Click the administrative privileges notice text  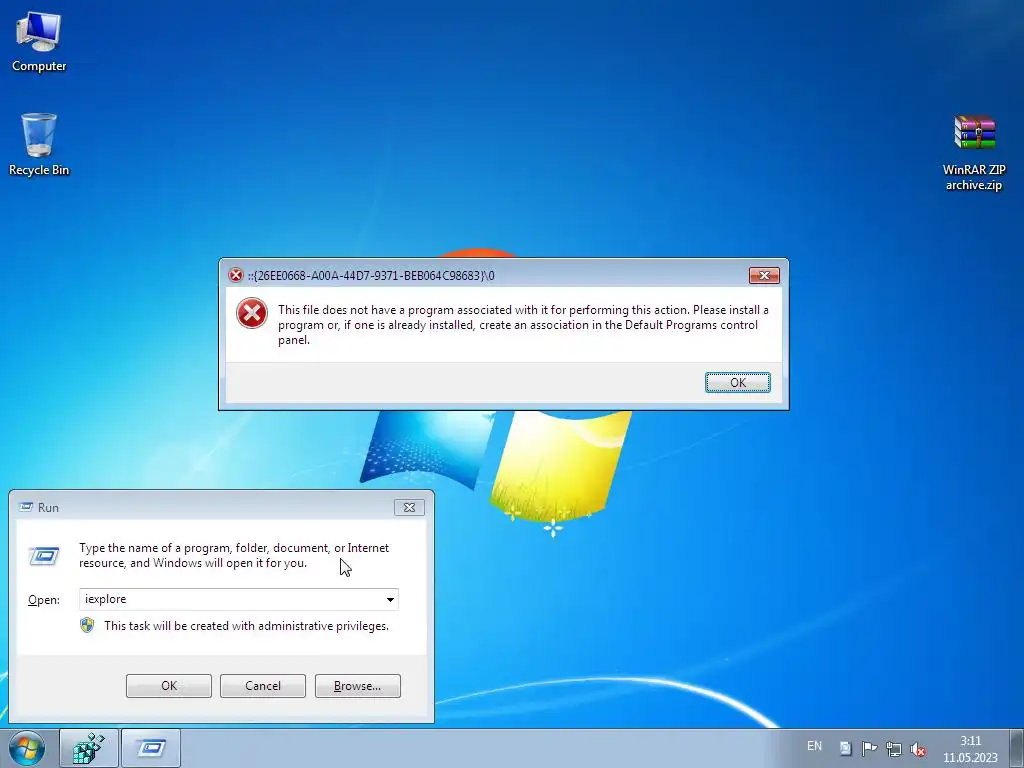tap(246, 626)
